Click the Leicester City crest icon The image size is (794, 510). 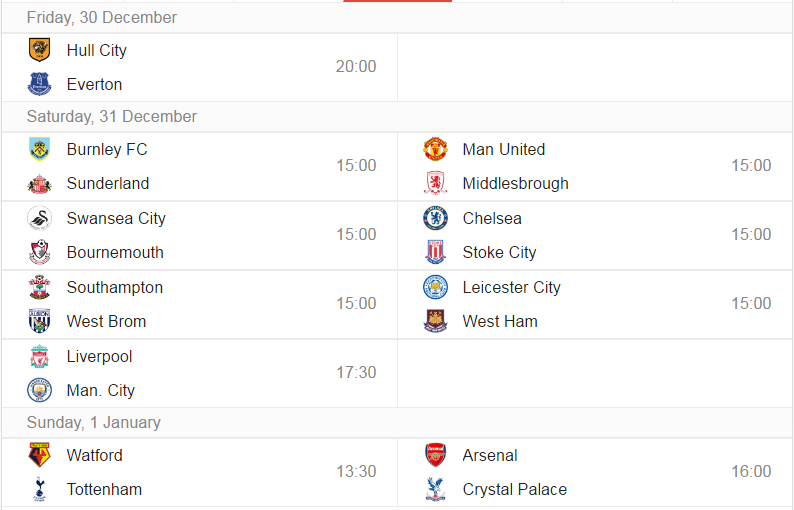click(435, 287)
